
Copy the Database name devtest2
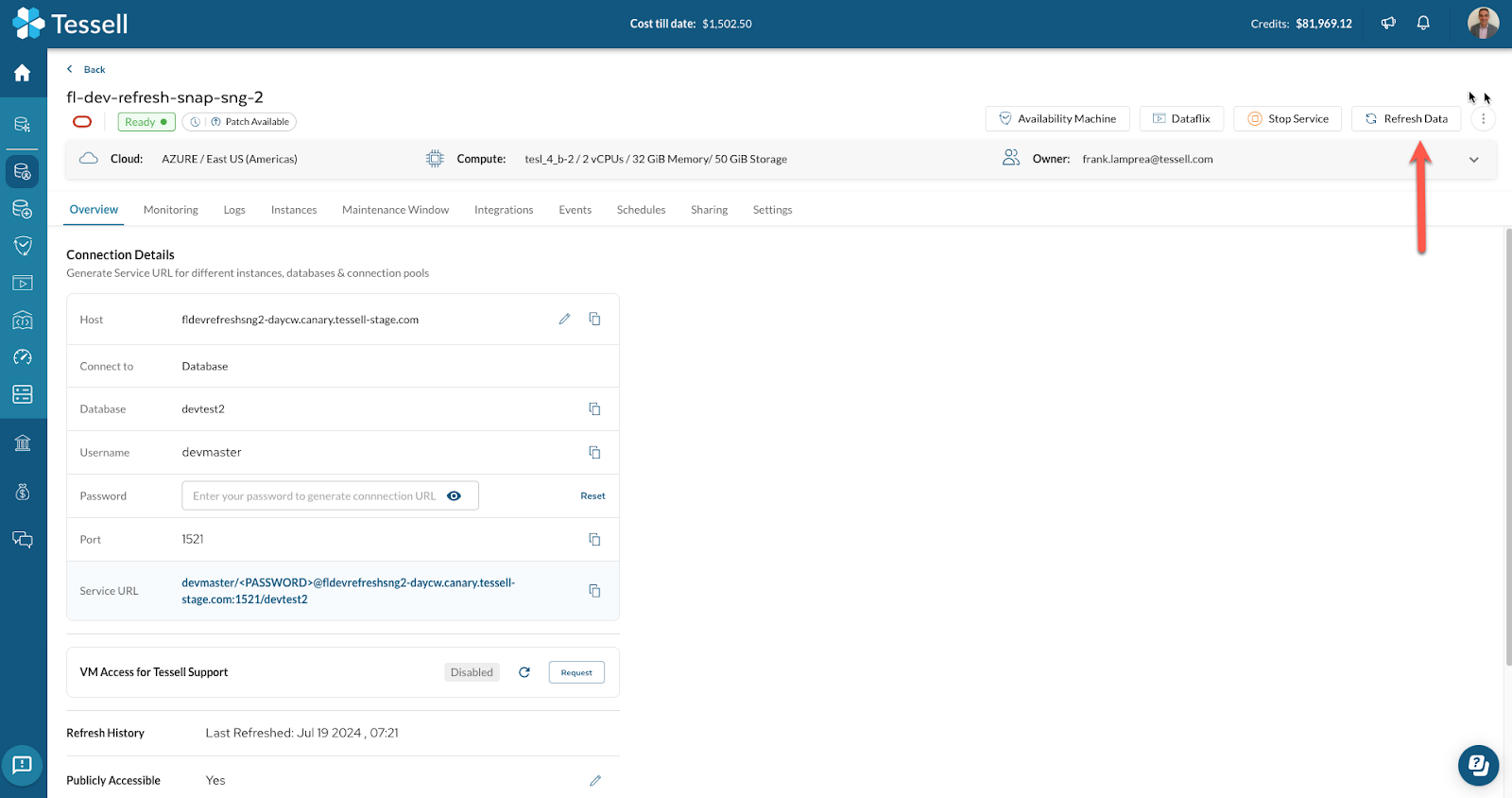pos(594,408)
